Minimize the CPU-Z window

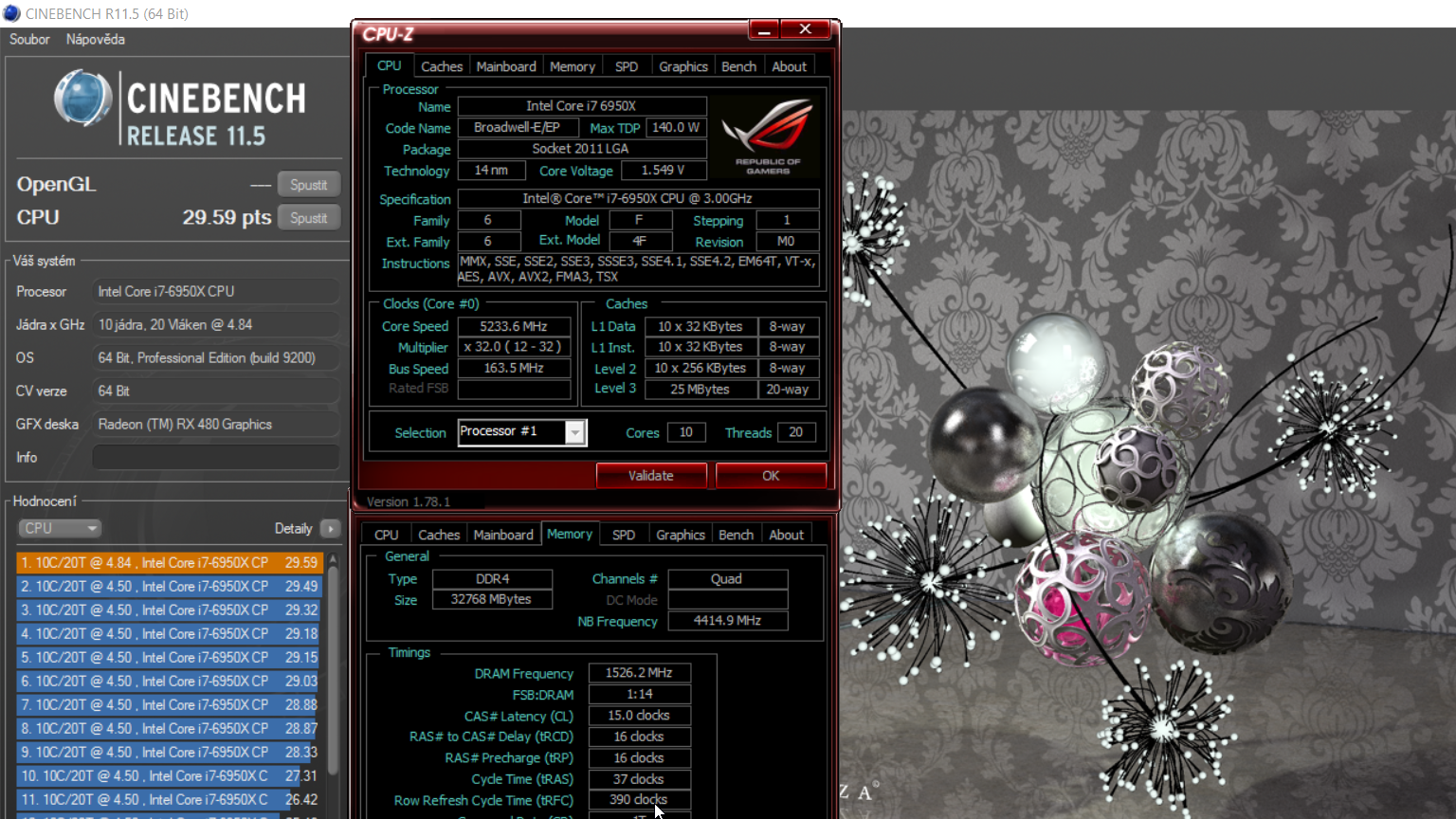(764, 29)
